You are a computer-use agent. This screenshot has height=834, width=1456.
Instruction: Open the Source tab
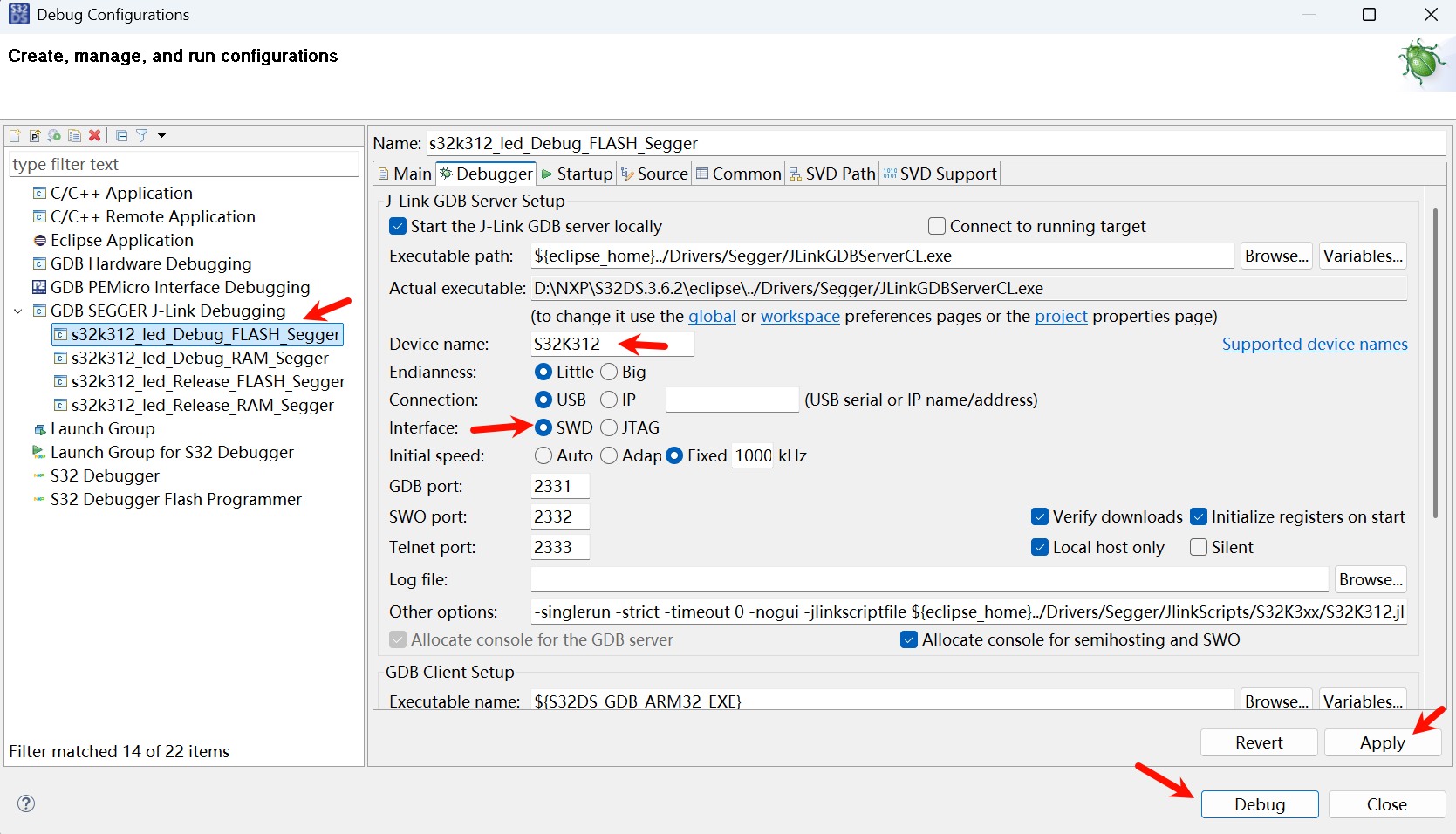click(x=654, y=174)
